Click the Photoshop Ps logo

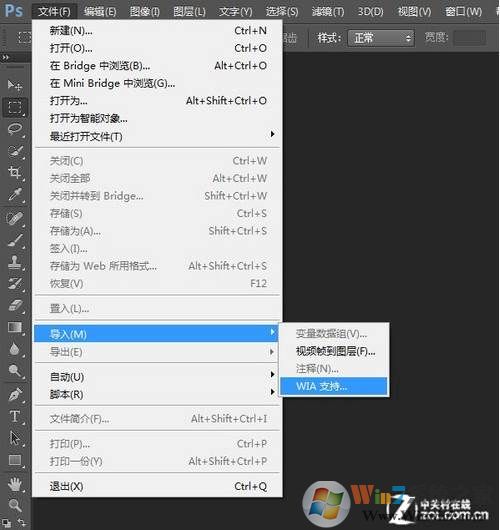tap(14, 10)
